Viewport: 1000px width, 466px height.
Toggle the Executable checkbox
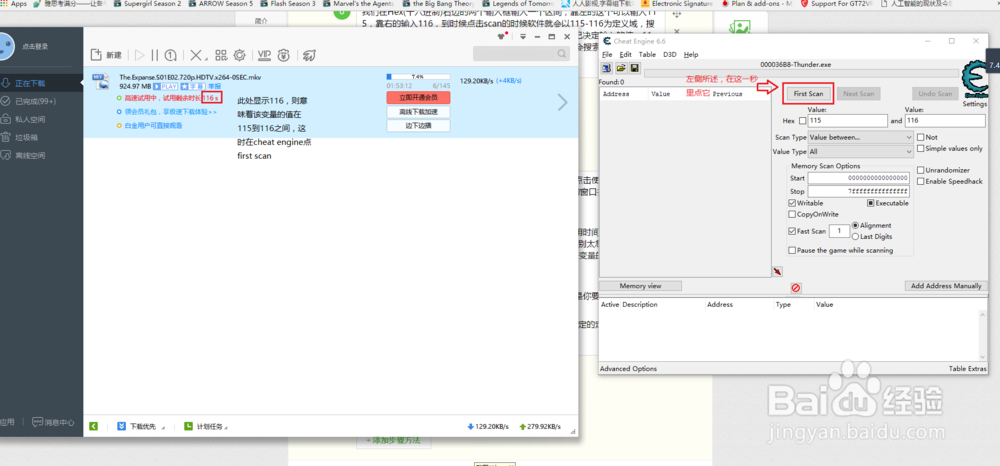coord(871,203)
